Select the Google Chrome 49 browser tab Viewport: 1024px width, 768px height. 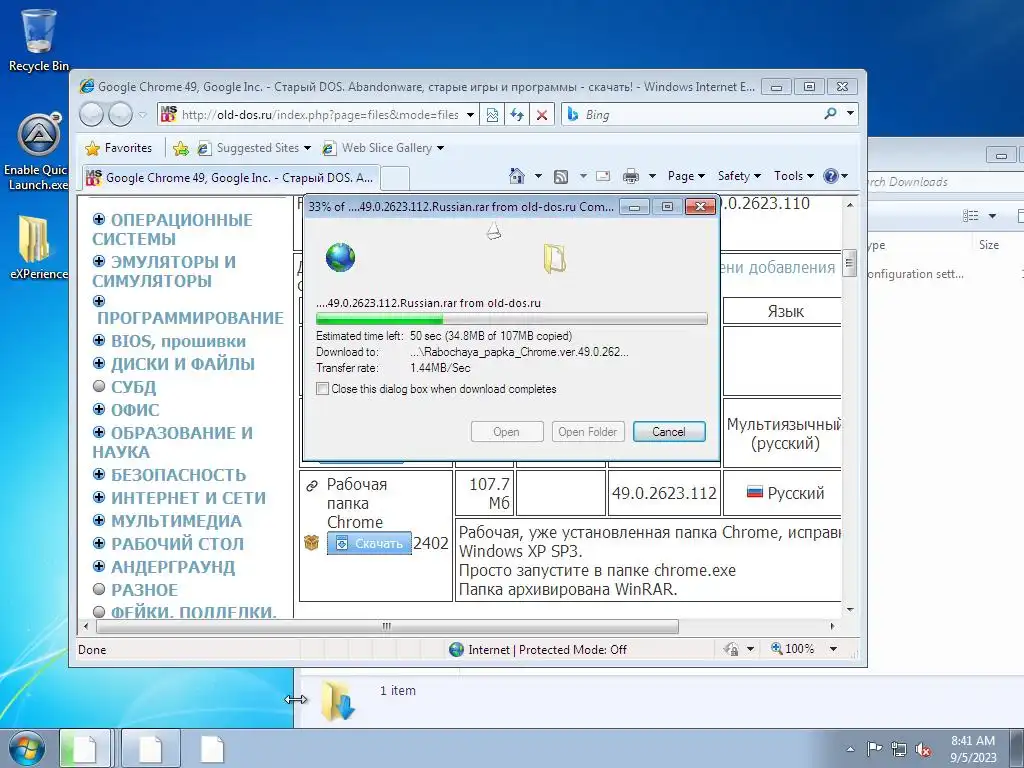coord(229,178)
